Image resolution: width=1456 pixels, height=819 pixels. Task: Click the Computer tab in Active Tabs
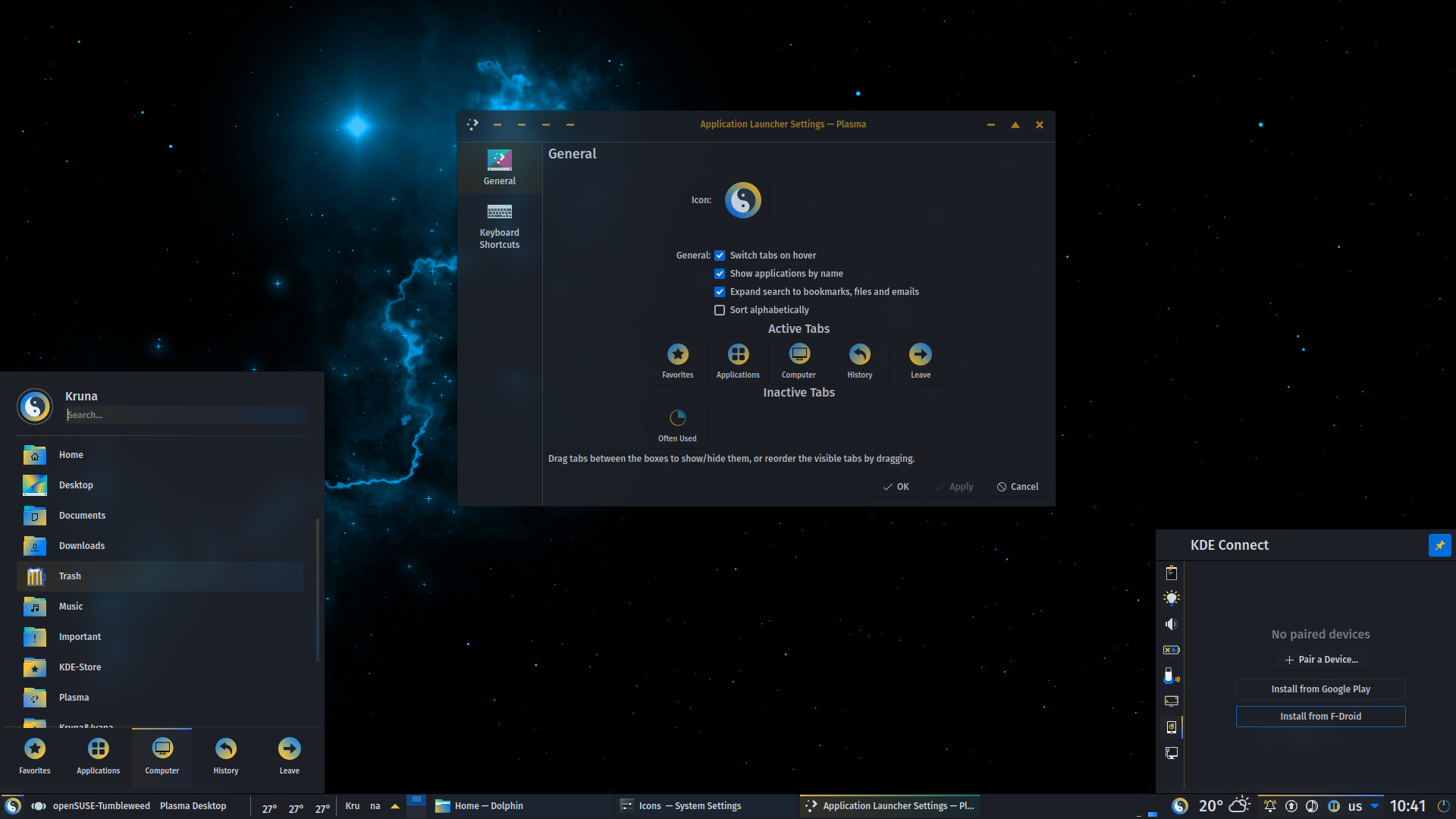(x=799, y=361)
